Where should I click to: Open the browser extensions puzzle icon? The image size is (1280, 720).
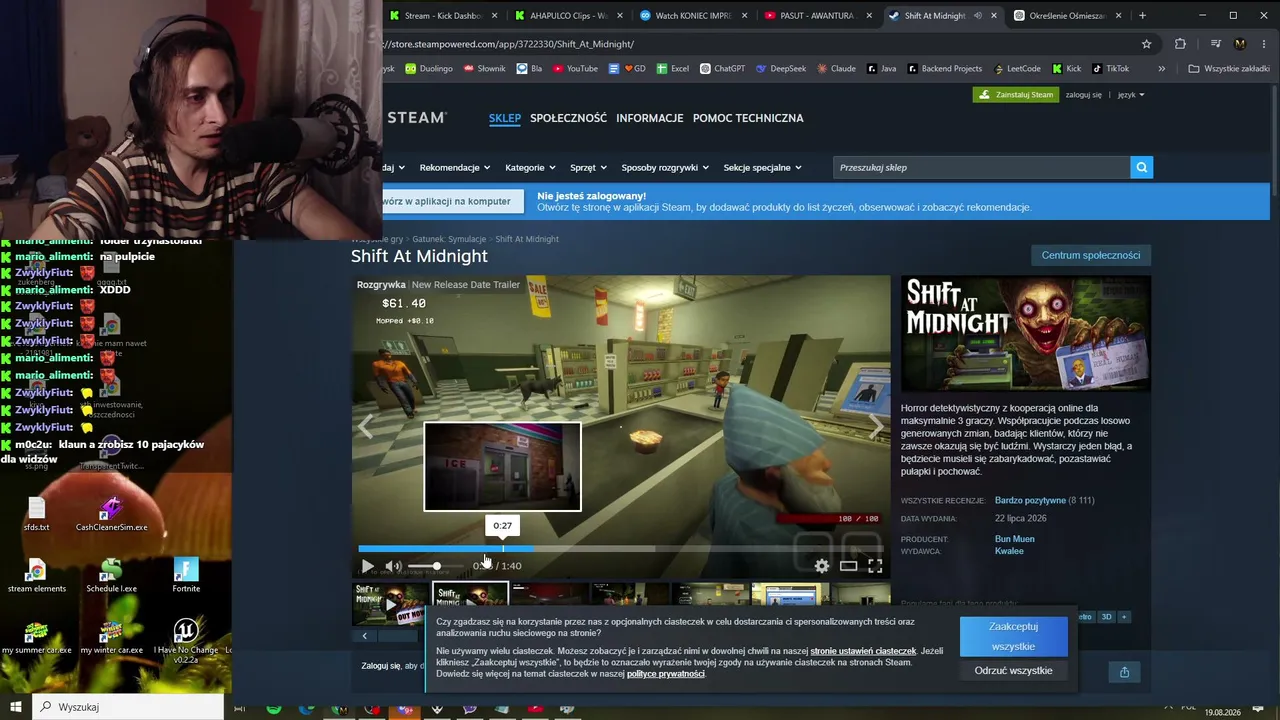[1180, 44]
